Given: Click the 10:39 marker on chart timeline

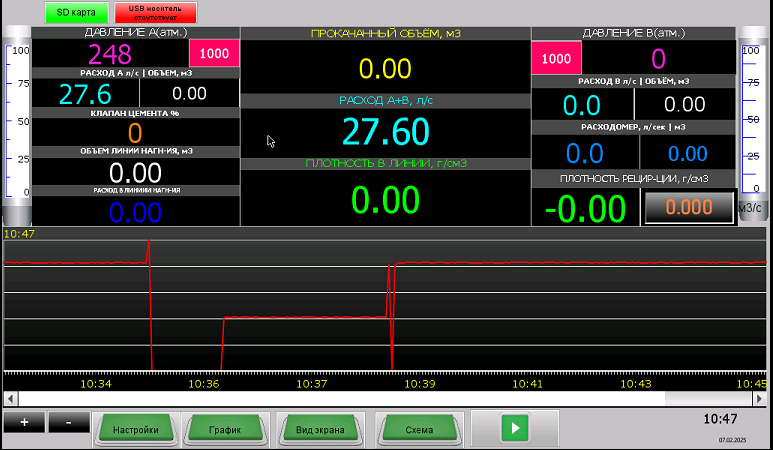Looking at the screenshot, I should pos(418,383).
